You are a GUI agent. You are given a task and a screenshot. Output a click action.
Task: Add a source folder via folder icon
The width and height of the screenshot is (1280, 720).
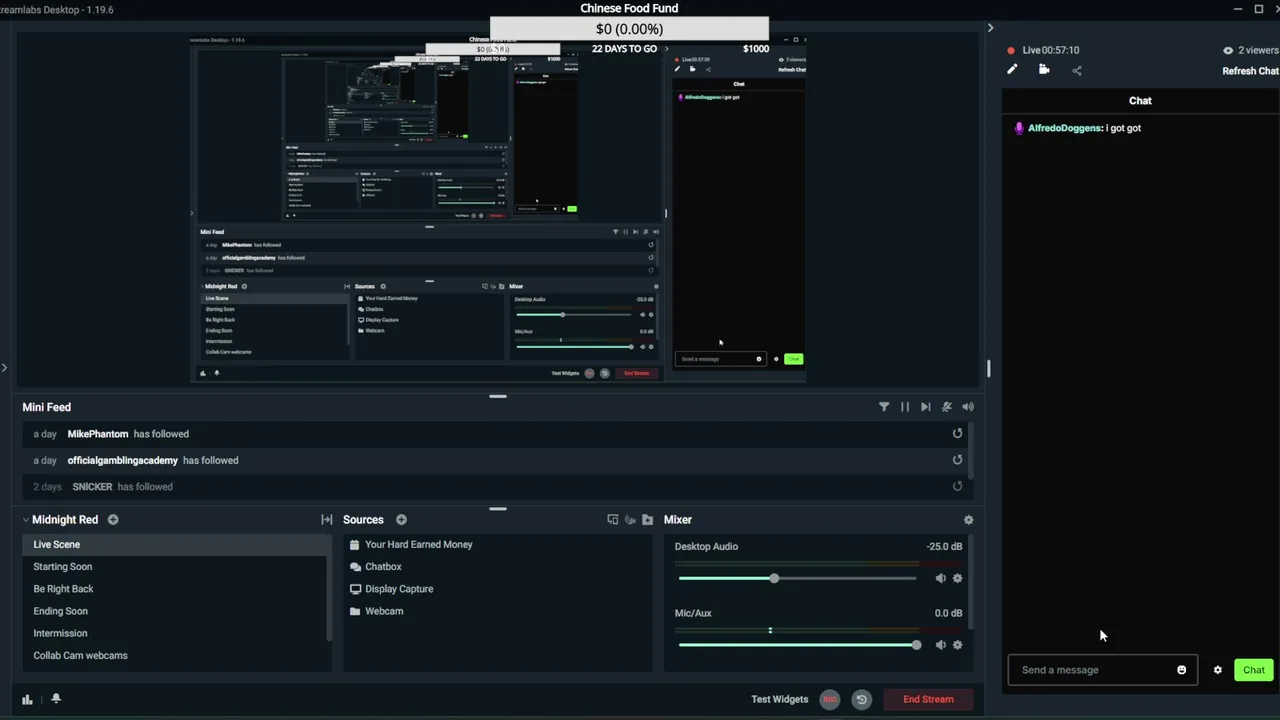pyautogui.click(x=647, y=520)
